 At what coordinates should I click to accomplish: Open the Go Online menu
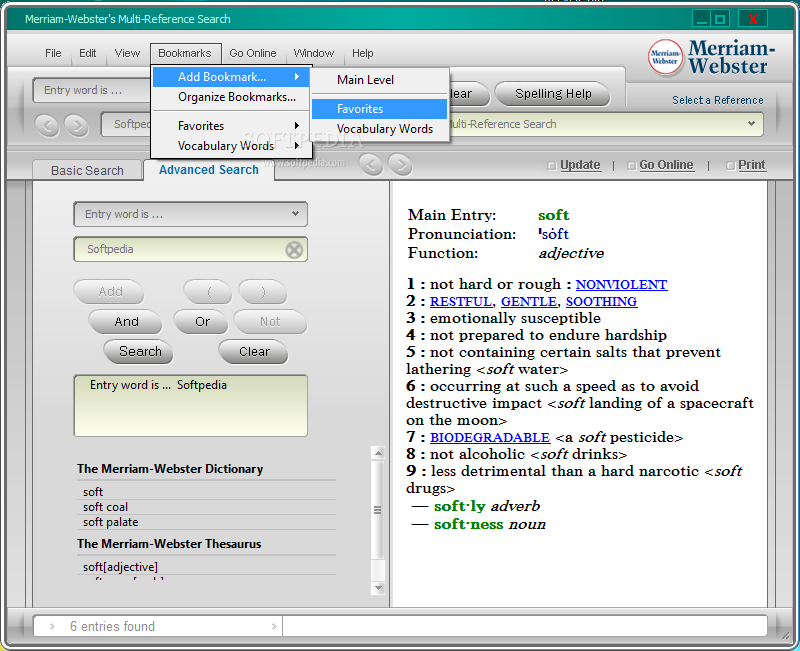tap(253, 53)
